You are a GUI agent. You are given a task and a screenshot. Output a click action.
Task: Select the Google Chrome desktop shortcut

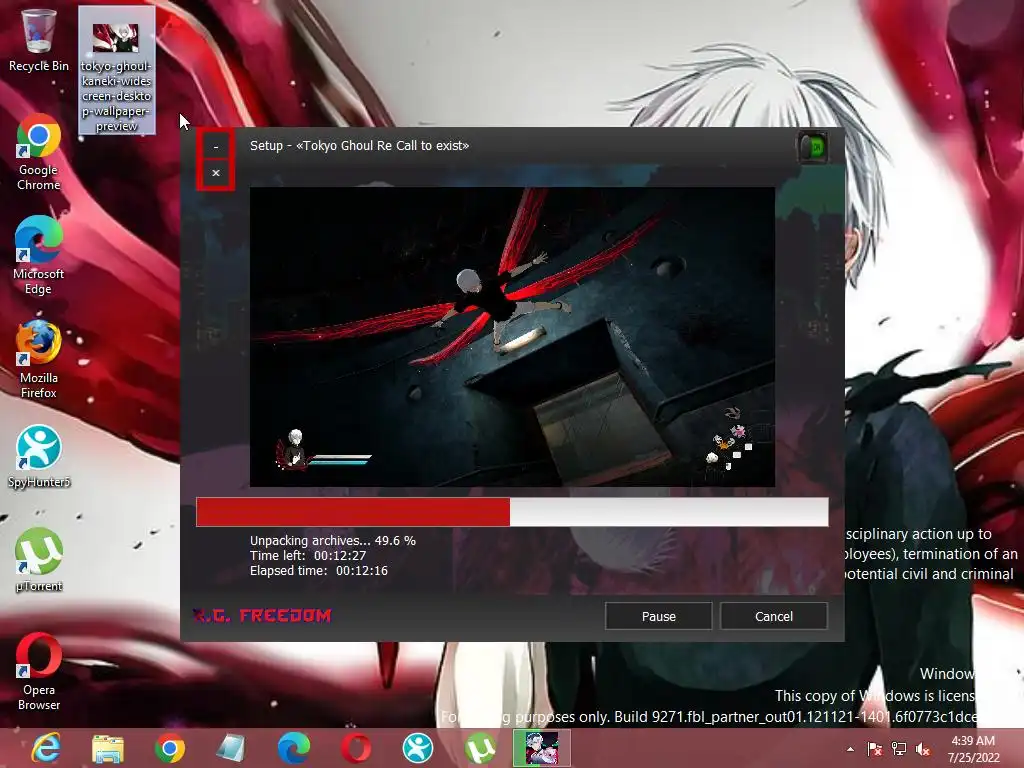[39, 152]
